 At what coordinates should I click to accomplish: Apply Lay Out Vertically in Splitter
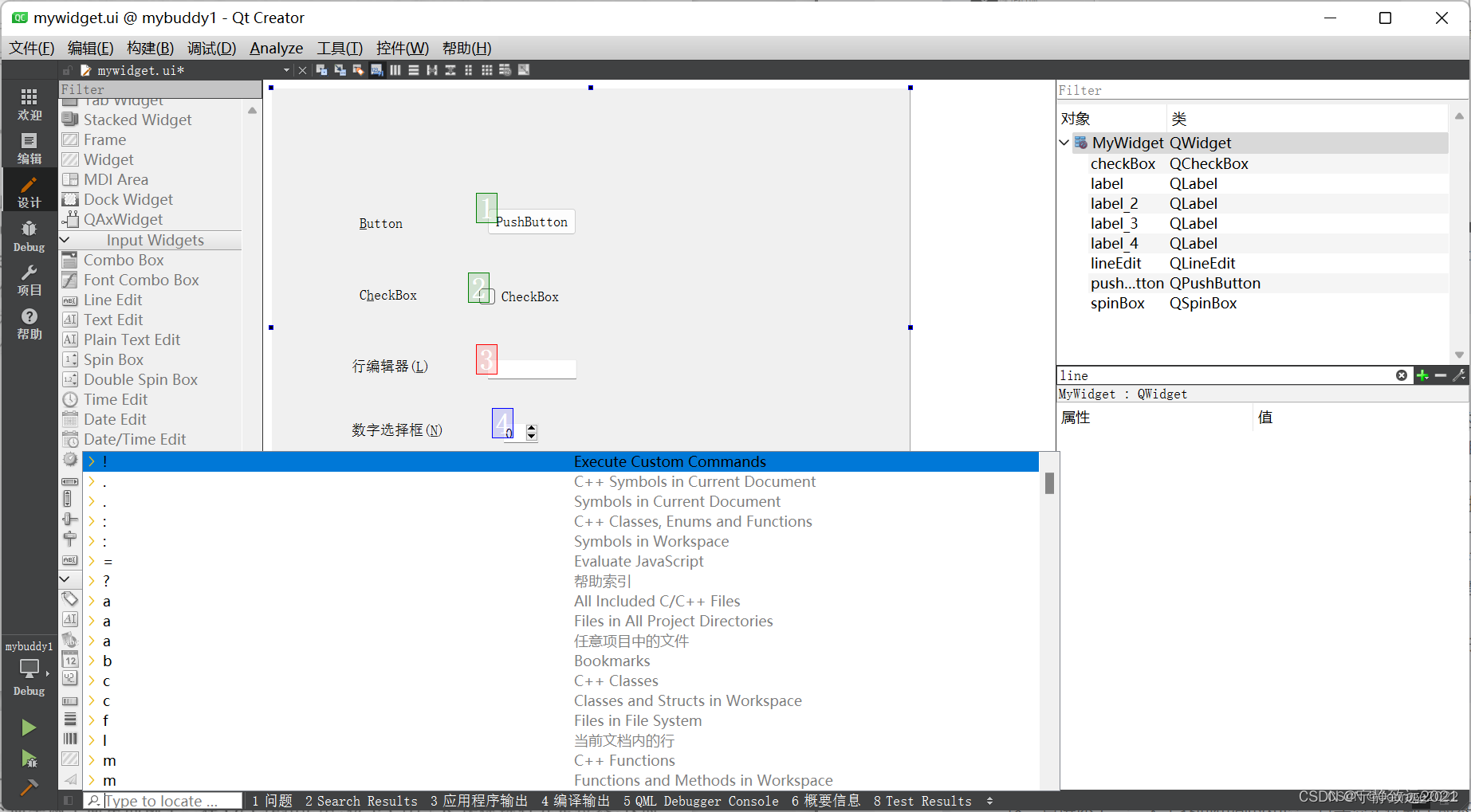tap(450, 70)
